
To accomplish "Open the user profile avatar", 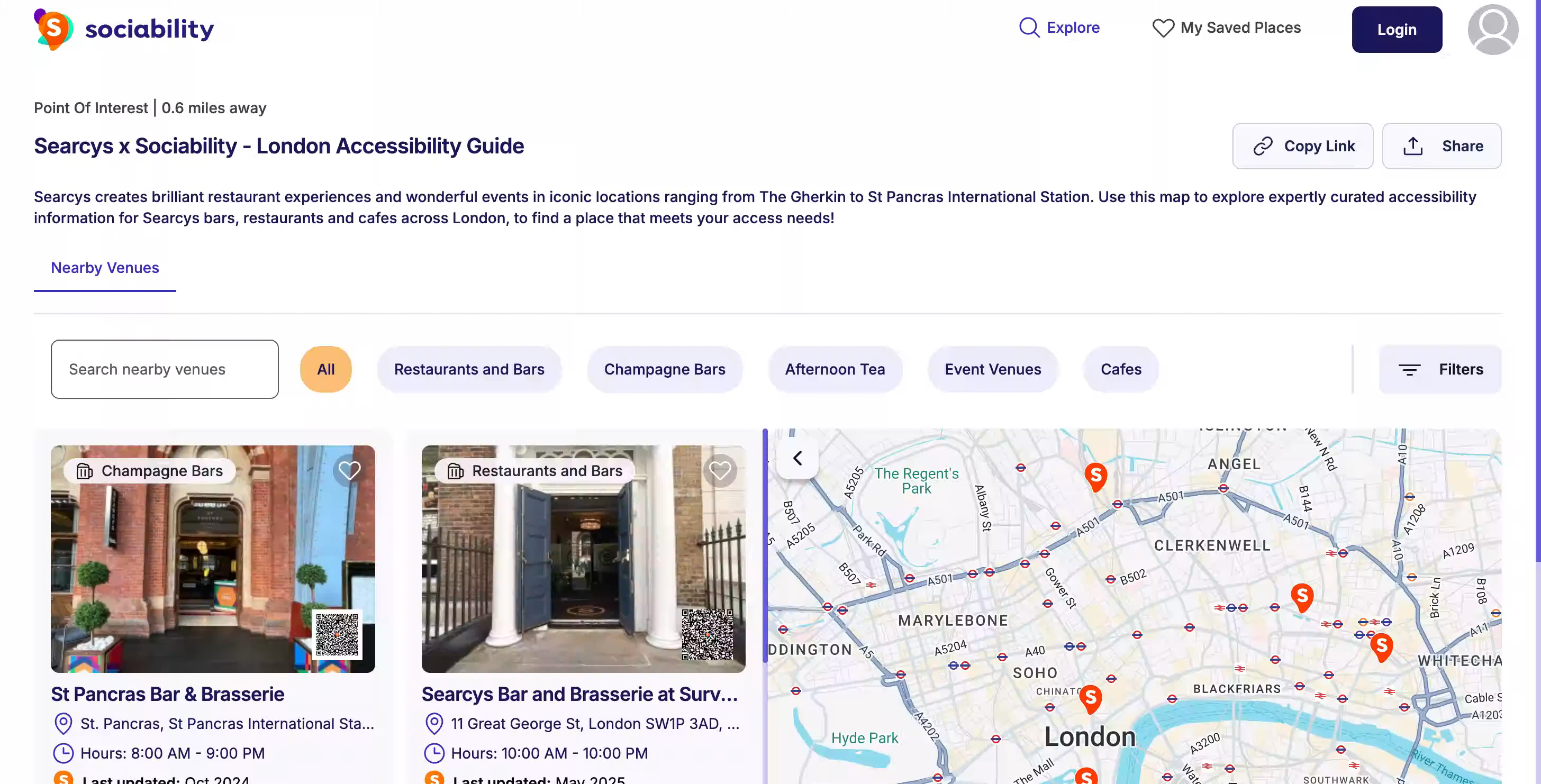I will 1492,29.
